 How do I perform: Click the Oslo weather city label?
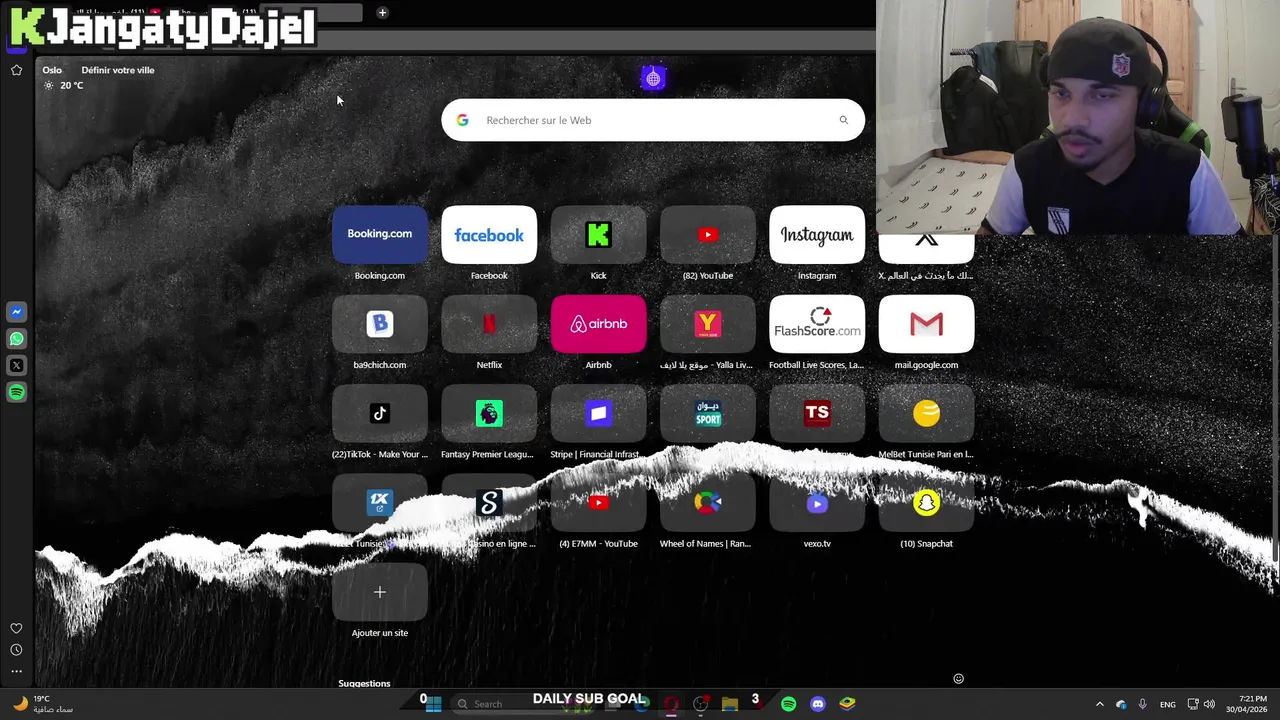click(52, 70)
